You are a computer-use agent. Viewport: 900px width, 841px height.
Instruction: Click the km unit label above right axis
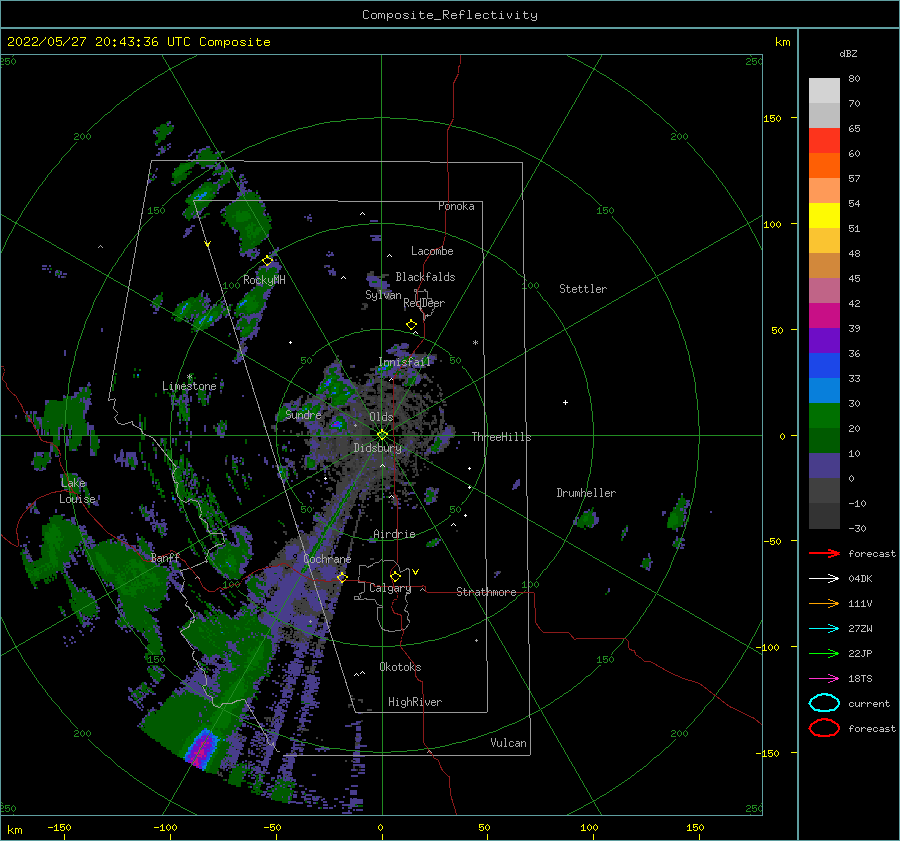[783, 42]
